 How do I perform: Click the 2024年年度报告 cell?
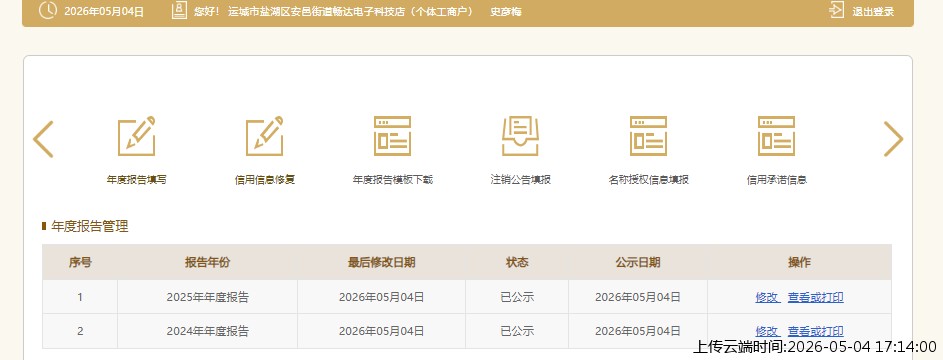point(207,331)
